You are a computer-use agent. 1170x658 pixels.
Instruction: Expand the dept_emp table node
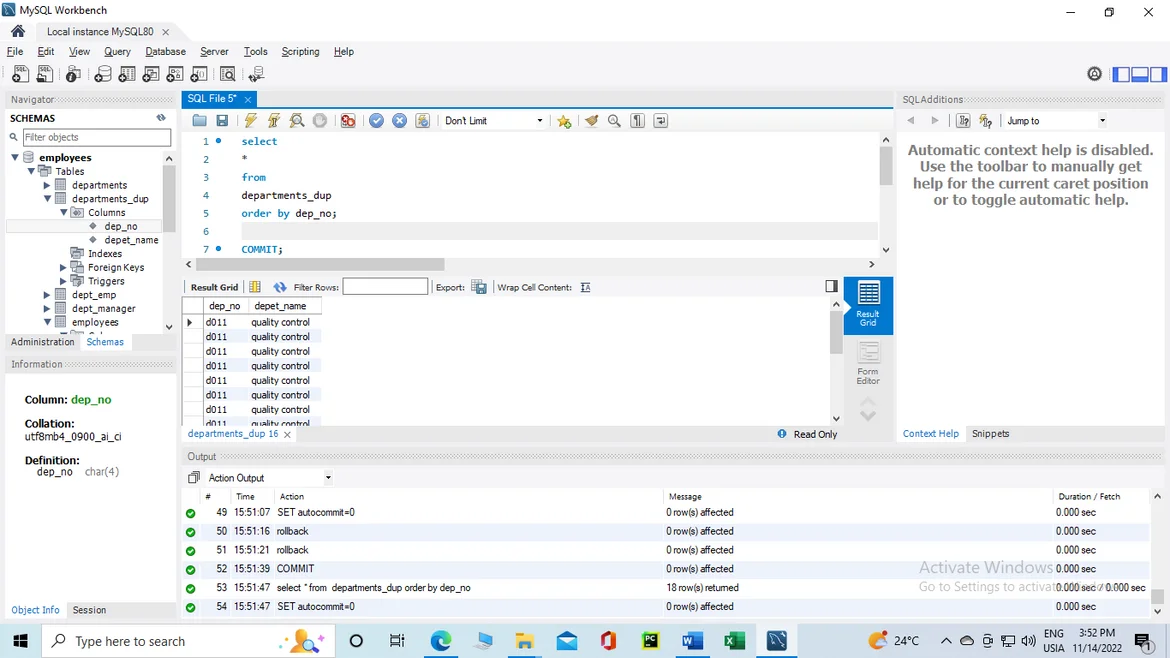[x=47, y=295]
